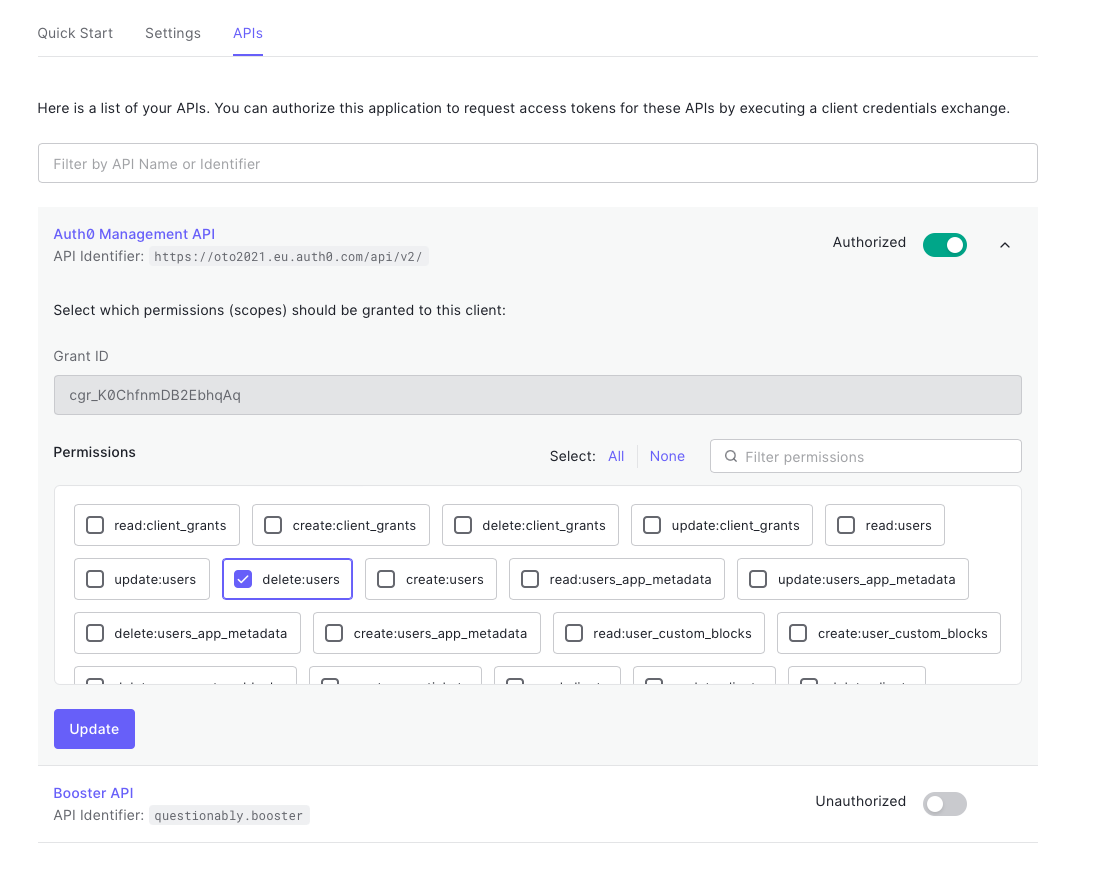Viewport: 1093px width, 869px height.
Task: Click the questionably.booster identifier text
Action: click(229, 815)
